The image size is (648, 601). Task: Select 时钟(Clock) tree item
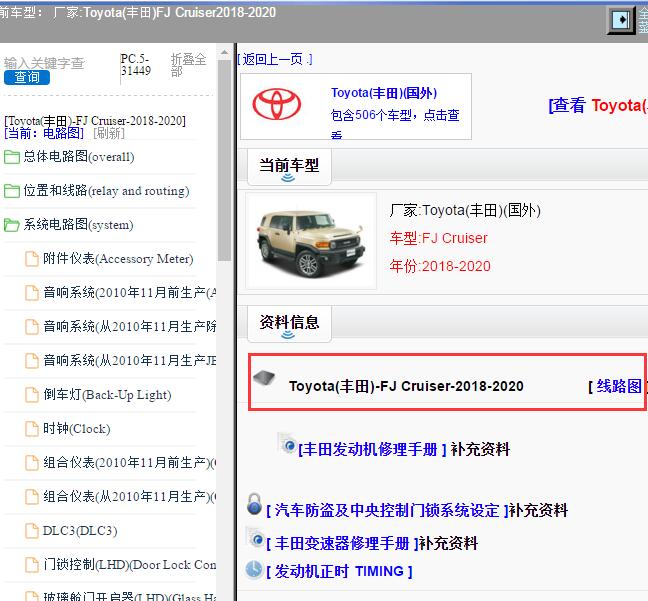(76, 429)
